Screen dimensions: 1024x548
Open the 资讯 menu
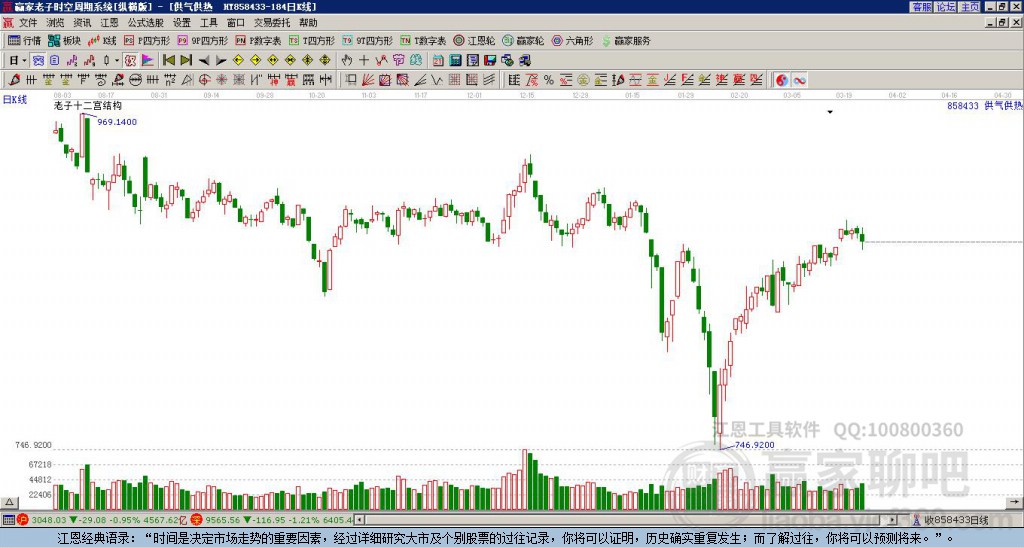tap(82, 23)
